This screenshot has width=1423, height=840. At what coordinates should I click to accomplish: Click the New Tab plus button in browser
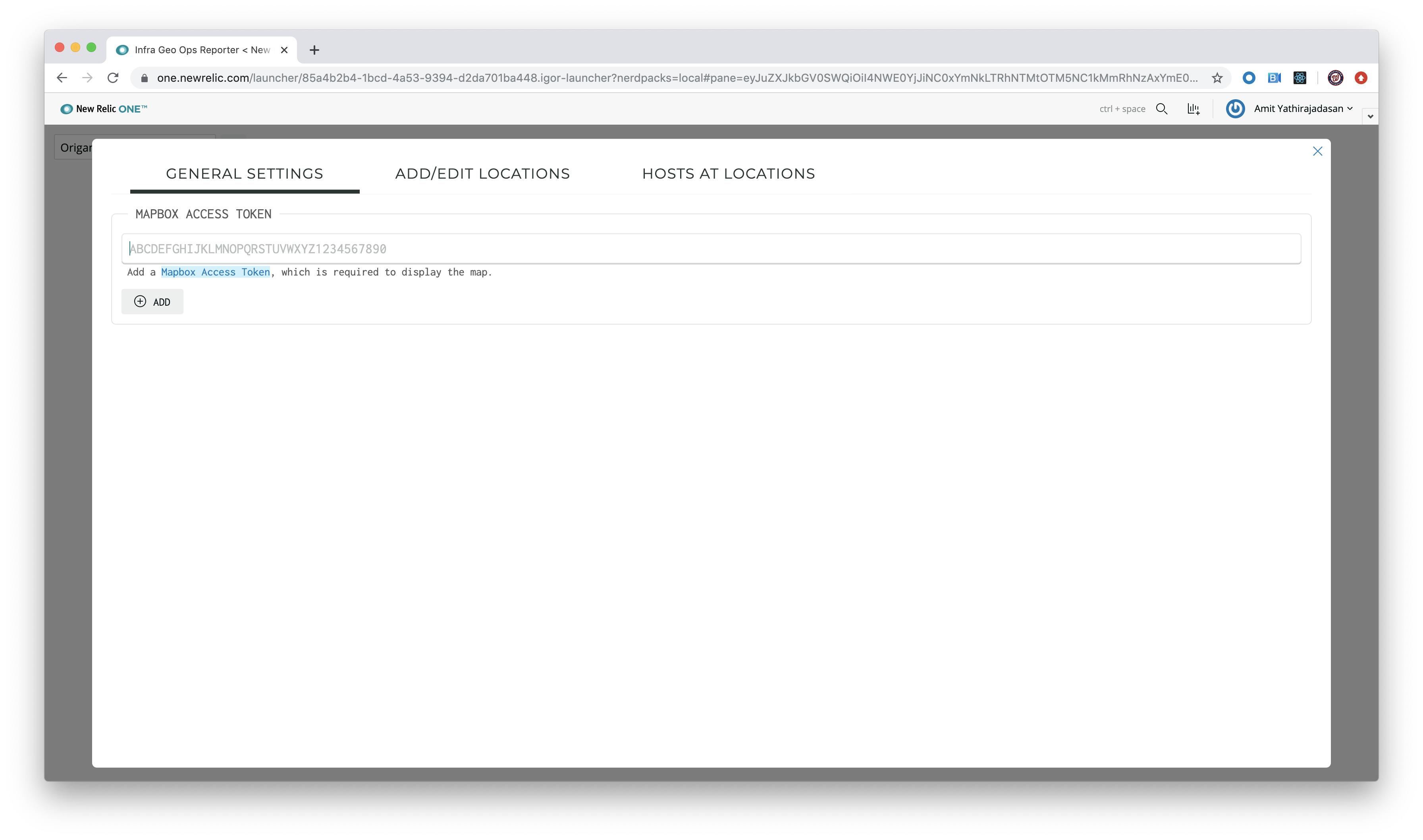click(x=314, y=49)
